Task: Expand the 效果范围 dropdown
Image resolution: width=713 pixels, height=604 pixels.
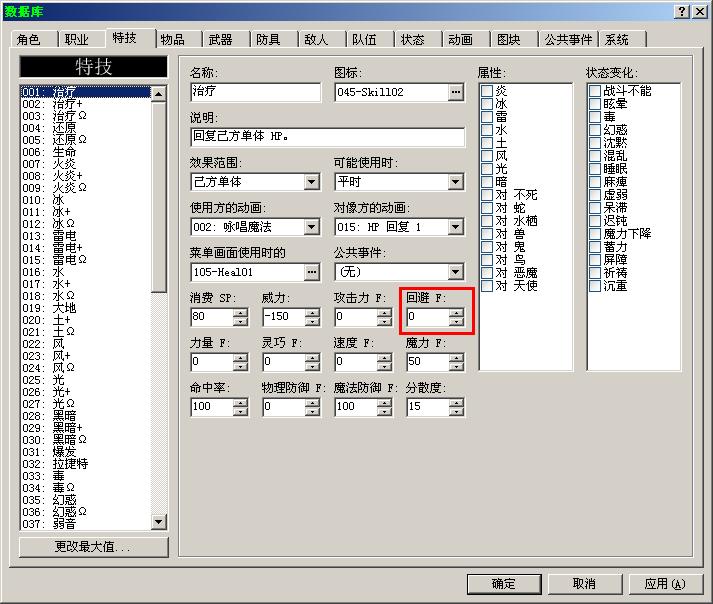Action: 311,182
